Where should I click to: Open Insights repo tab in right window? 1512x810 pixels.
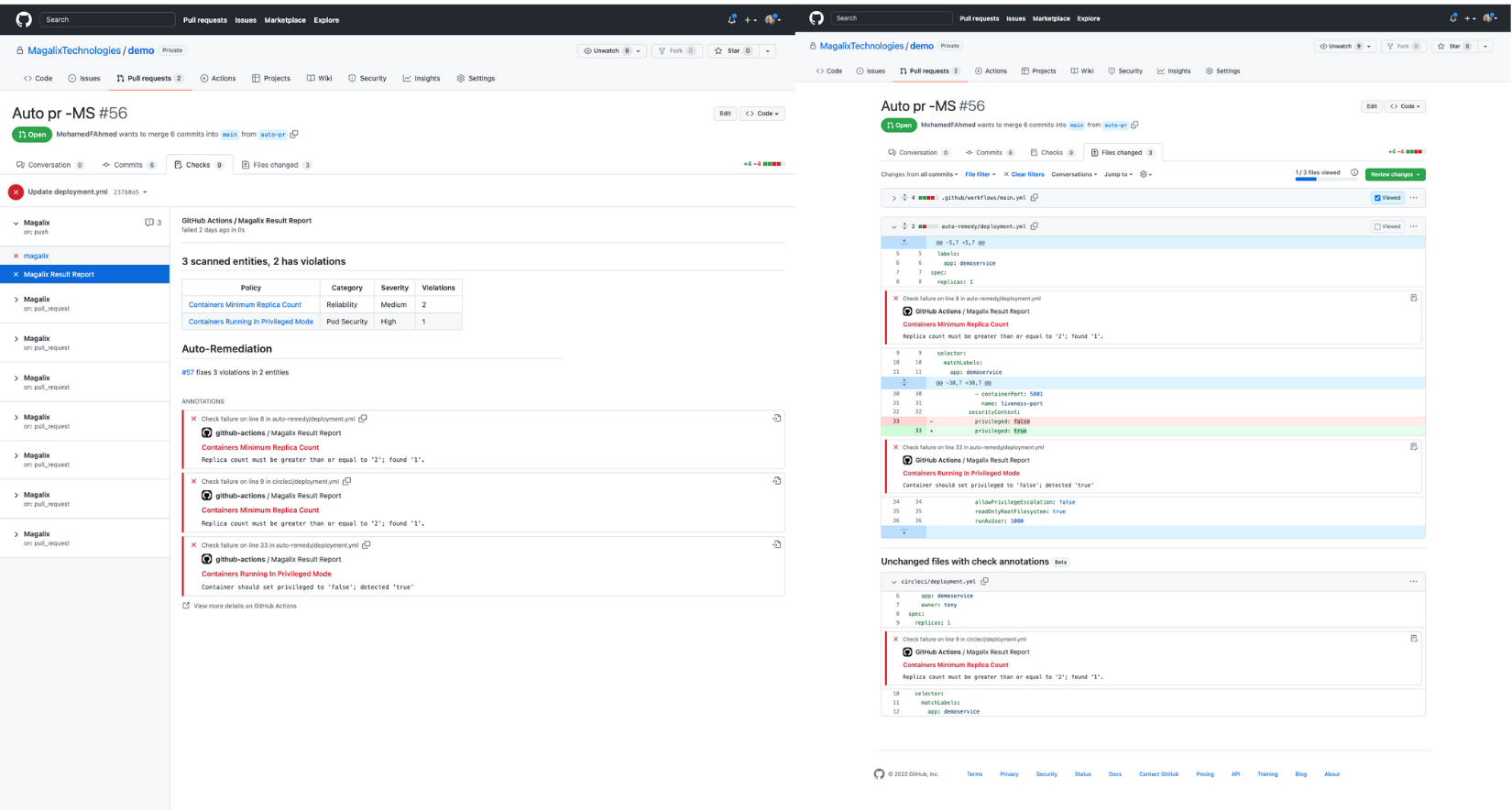(1174, 71)
